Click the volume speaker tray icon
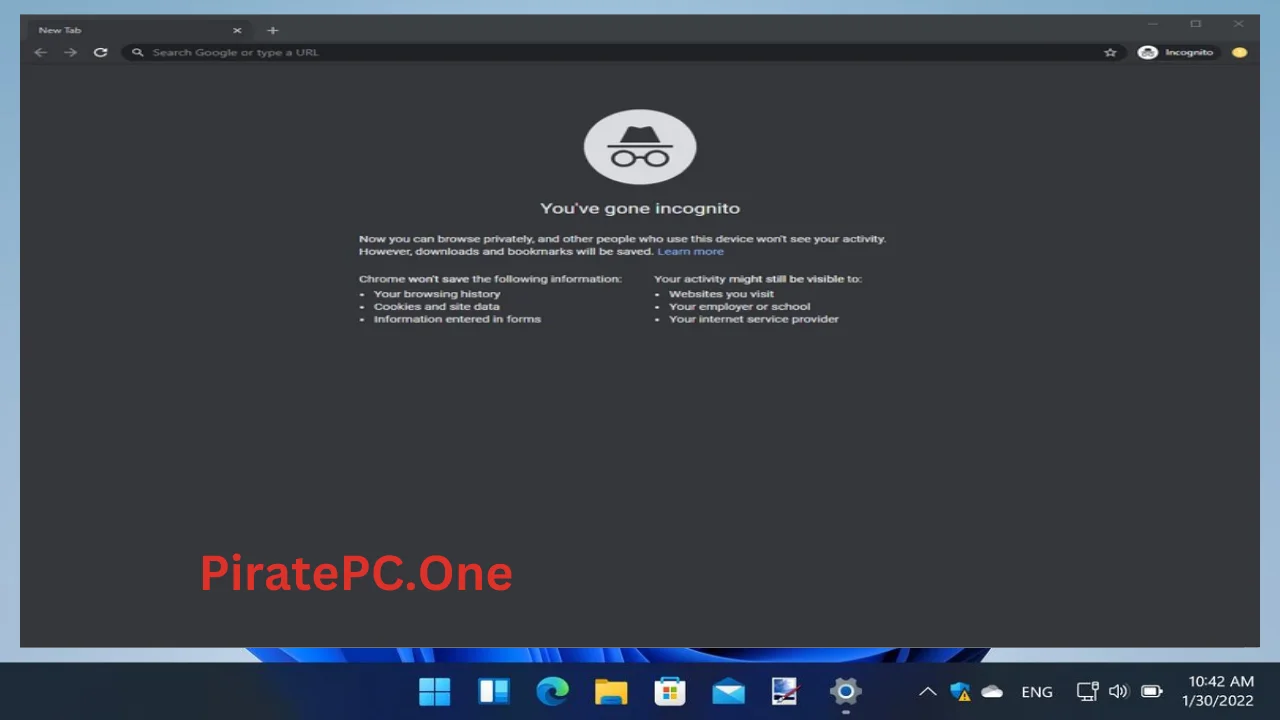The image size is (1280, 720). pyautogui.click(x=1118, y=691)
